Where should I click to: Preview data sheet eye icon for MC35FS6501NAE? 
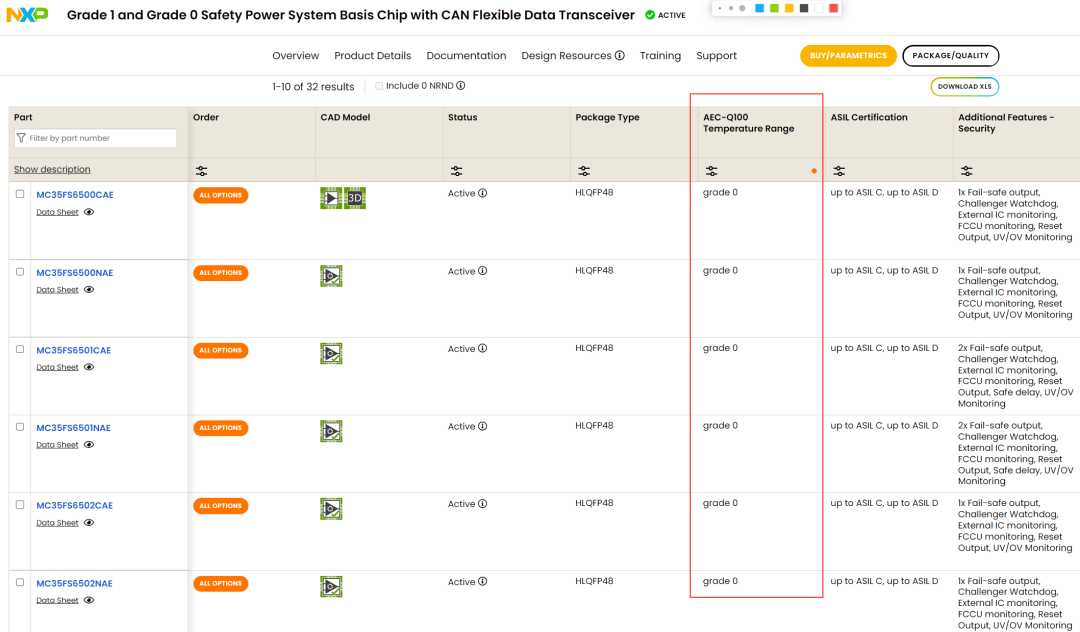pyautogui.click(x=89, y=445)
